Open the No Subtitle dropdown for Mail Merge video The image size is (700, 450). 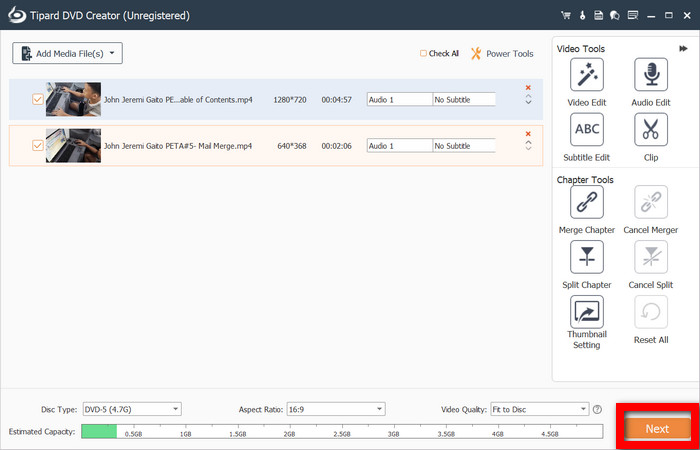[464, 146]
